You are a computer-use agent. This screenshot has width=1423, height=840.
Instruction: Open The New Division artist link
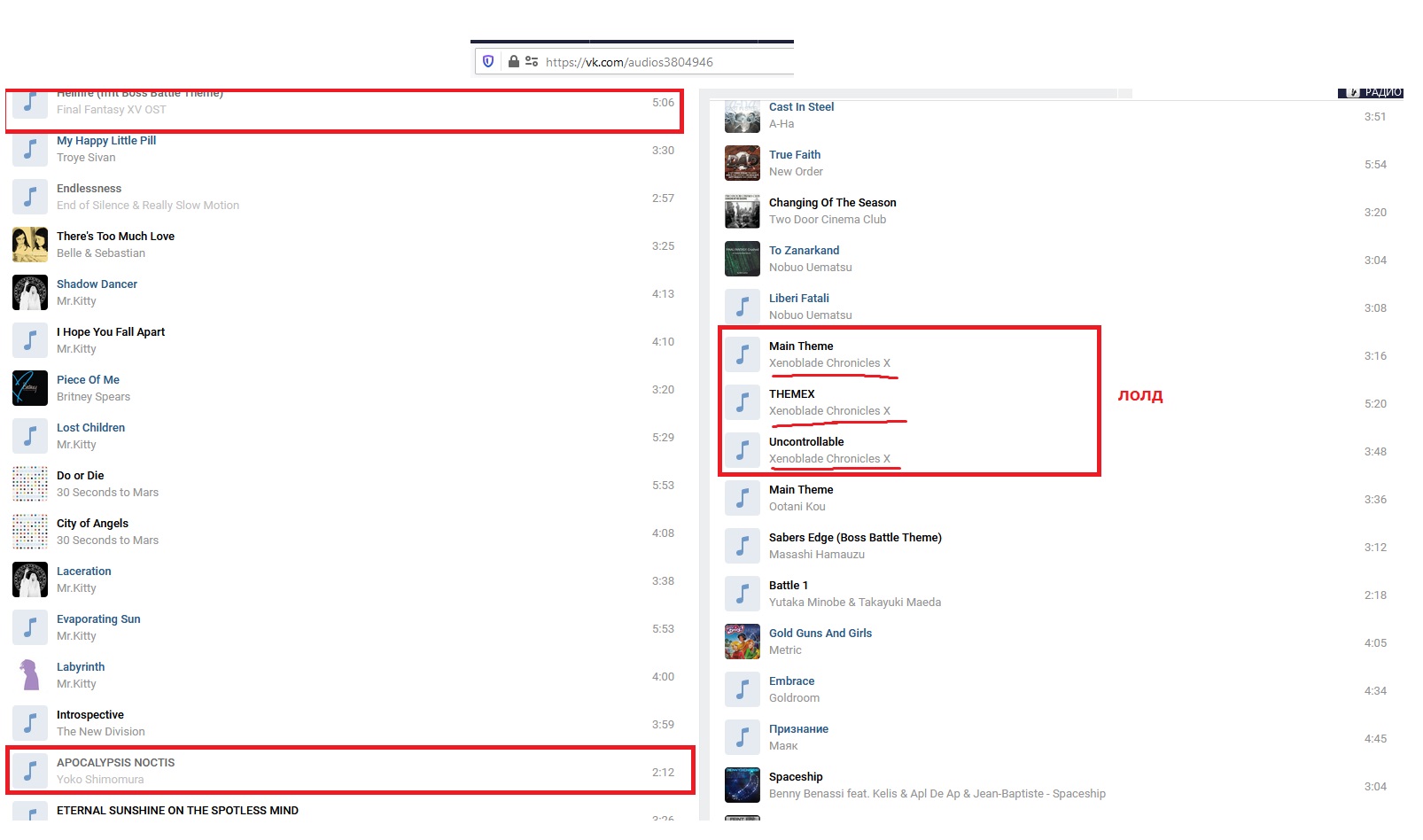(x=101, y=732)
